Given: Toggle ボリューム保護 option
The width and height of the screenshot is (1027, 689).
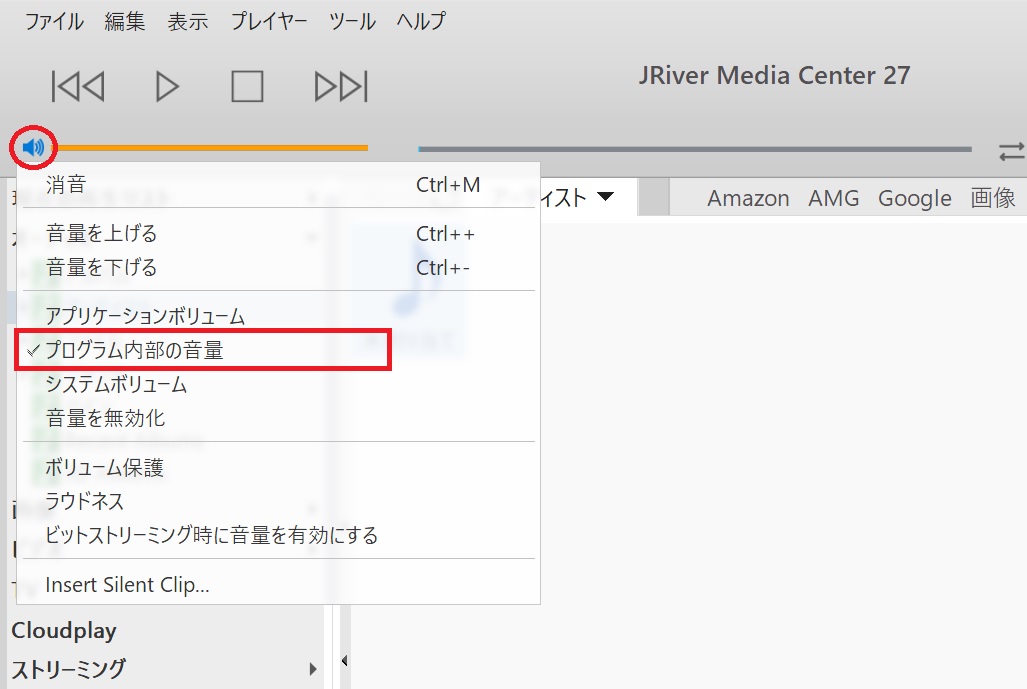Looking at the screenshot, I should coord(278,468).
